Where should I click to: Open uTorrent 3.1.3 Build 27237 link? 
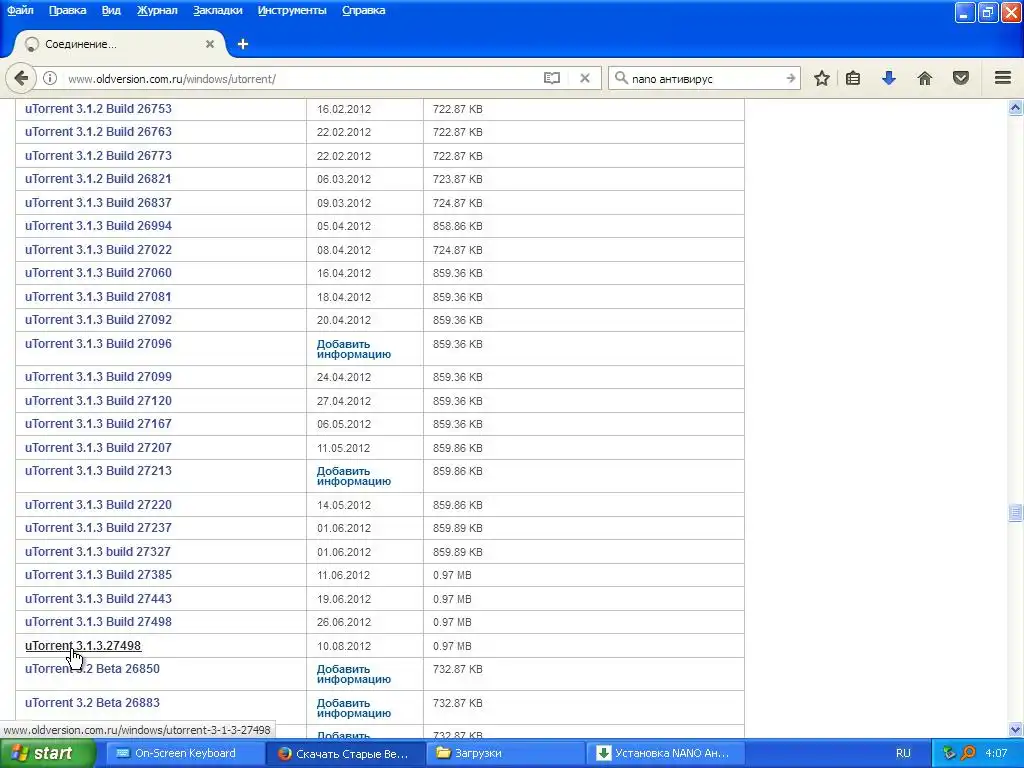[x=98, y=528]
